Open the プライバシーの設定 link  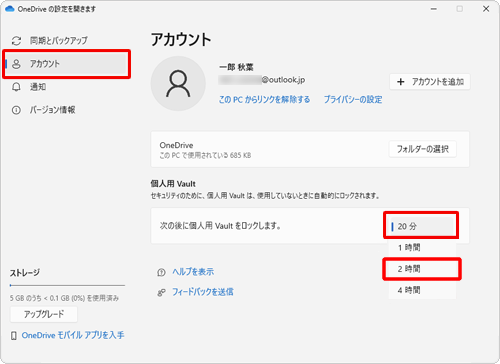[x=353, y=99]
